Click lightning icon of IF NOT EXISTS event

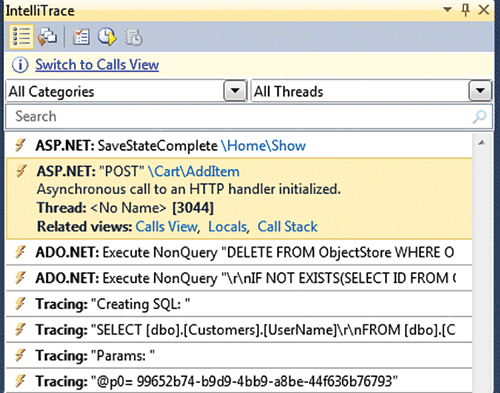point(21,278)
